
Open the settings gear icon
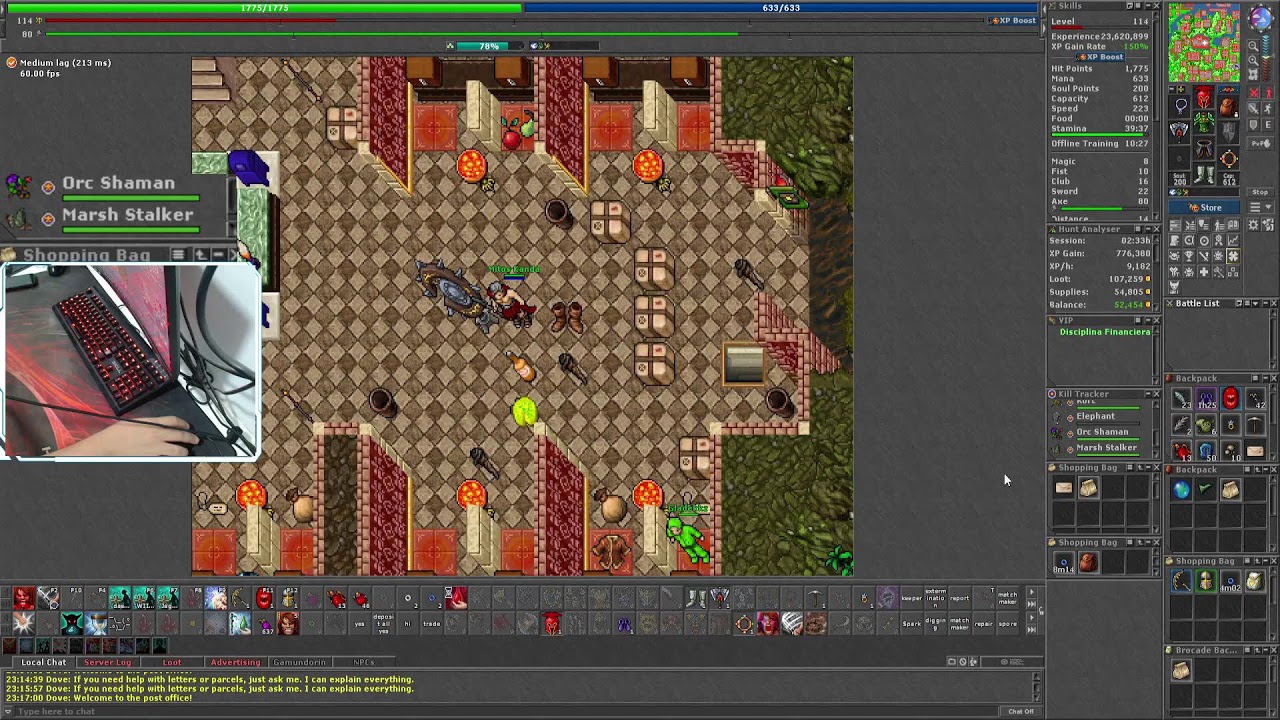pyautogui.click(x=1253, y=225)
